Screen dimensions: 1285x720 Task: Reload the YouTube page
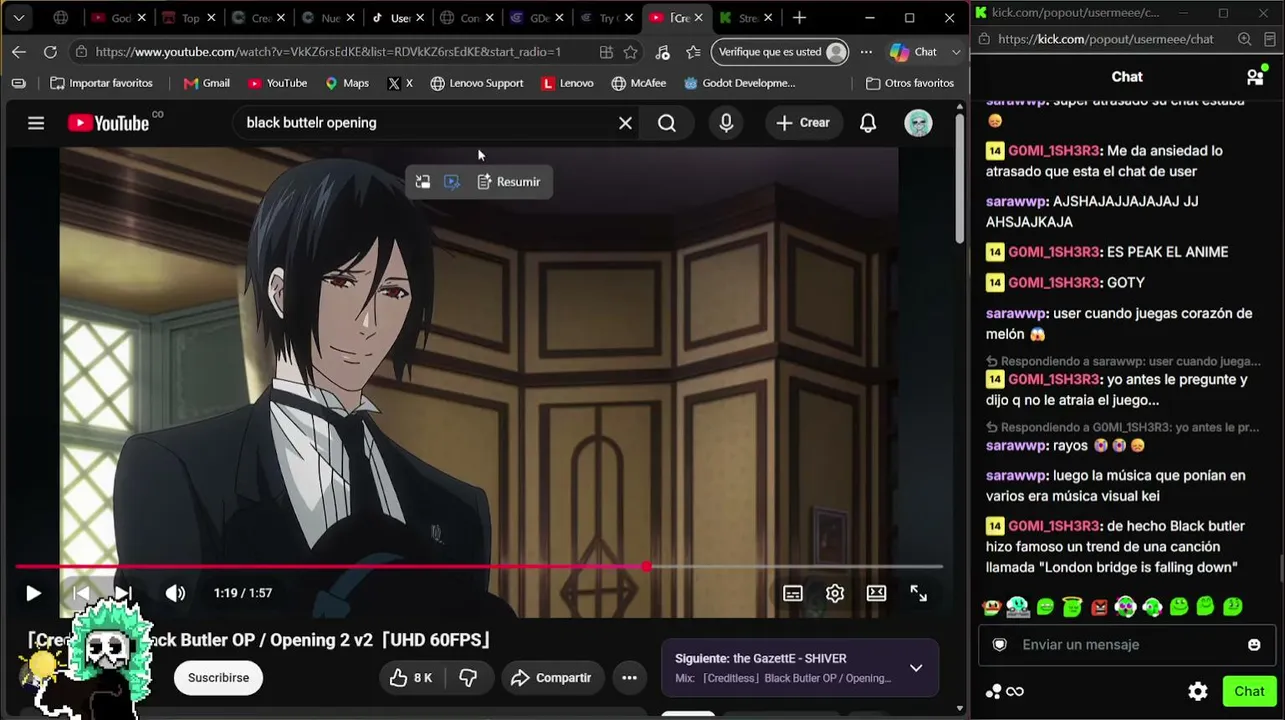50,52
